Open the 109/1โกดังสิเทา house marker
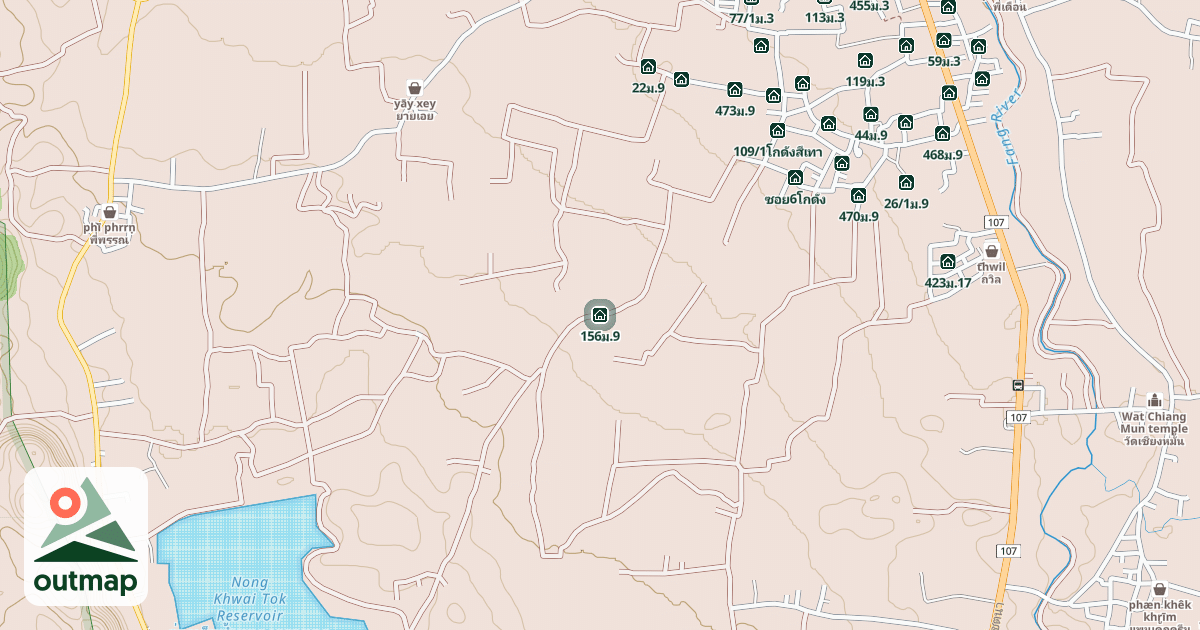Image resolution: width=1200 pixels, height=630 pixels. pyautogui.click(x=777, y=131)
